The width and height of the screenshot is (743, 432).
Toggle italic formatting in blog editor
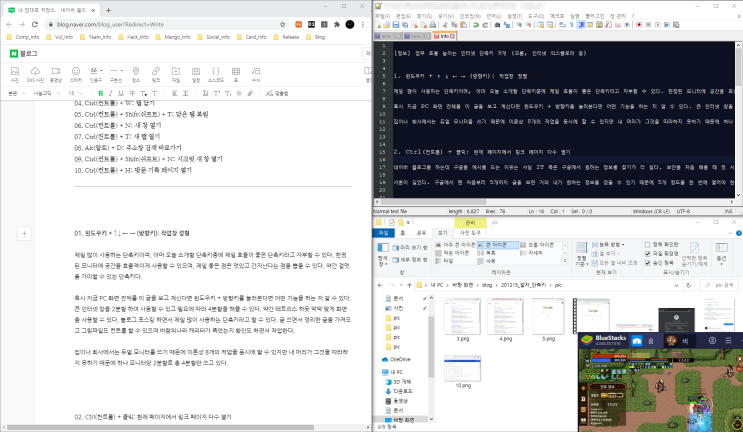coord(110,93)
